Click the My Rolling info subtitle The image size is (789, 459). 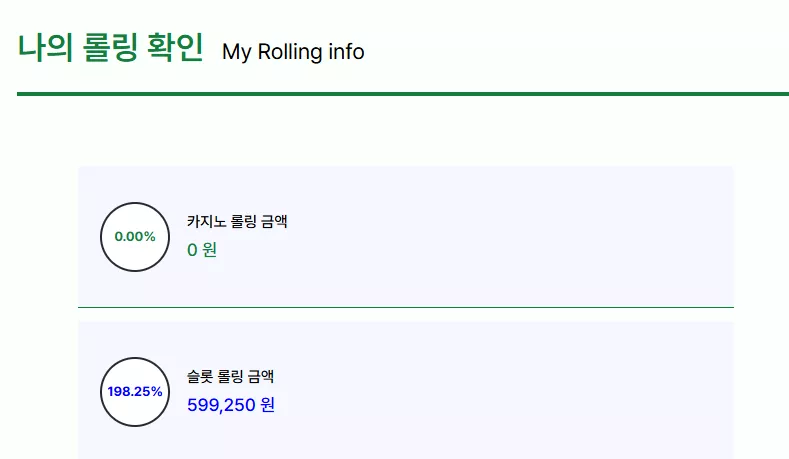(293, 52)
